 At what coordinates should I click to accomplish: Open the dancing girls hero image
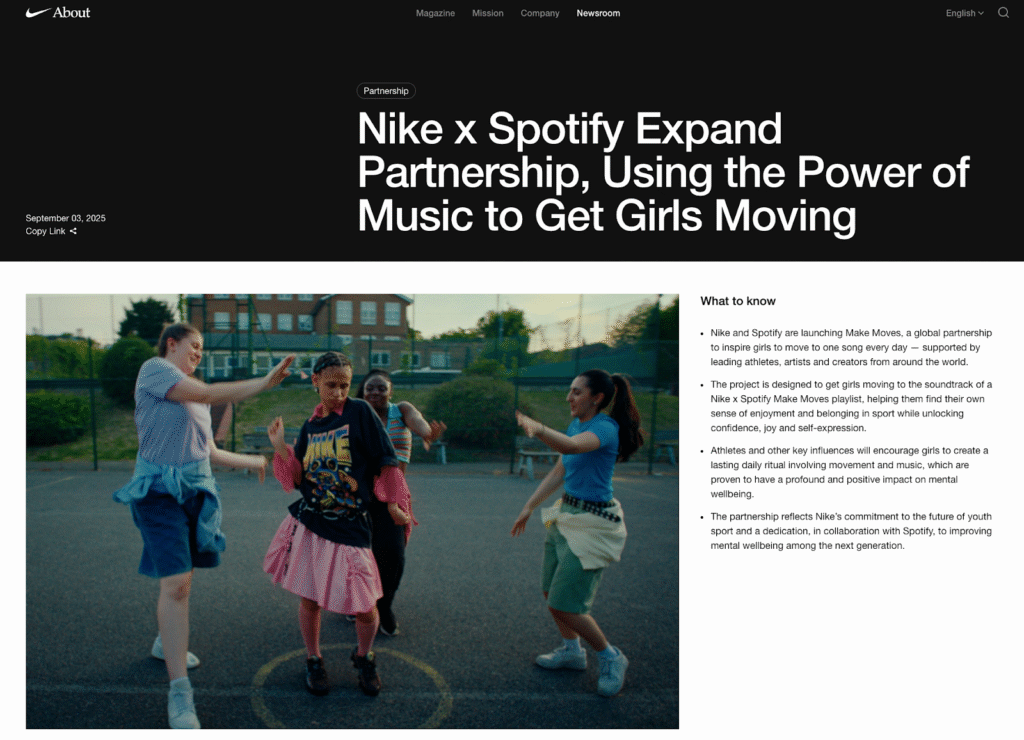pos(352,511)
